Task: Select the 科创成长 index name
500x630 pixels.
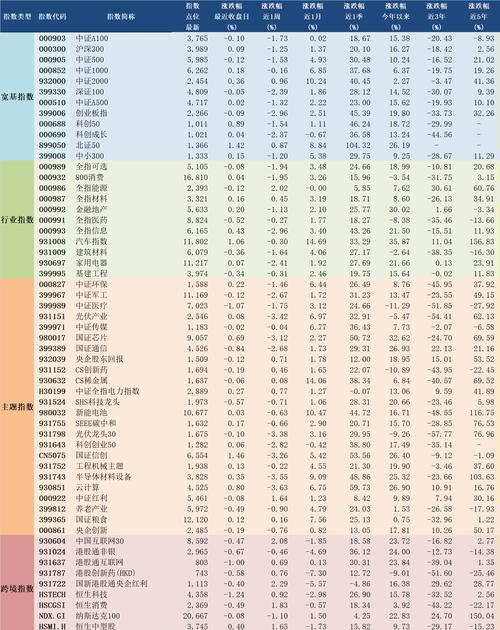Action: click(92, 135)
